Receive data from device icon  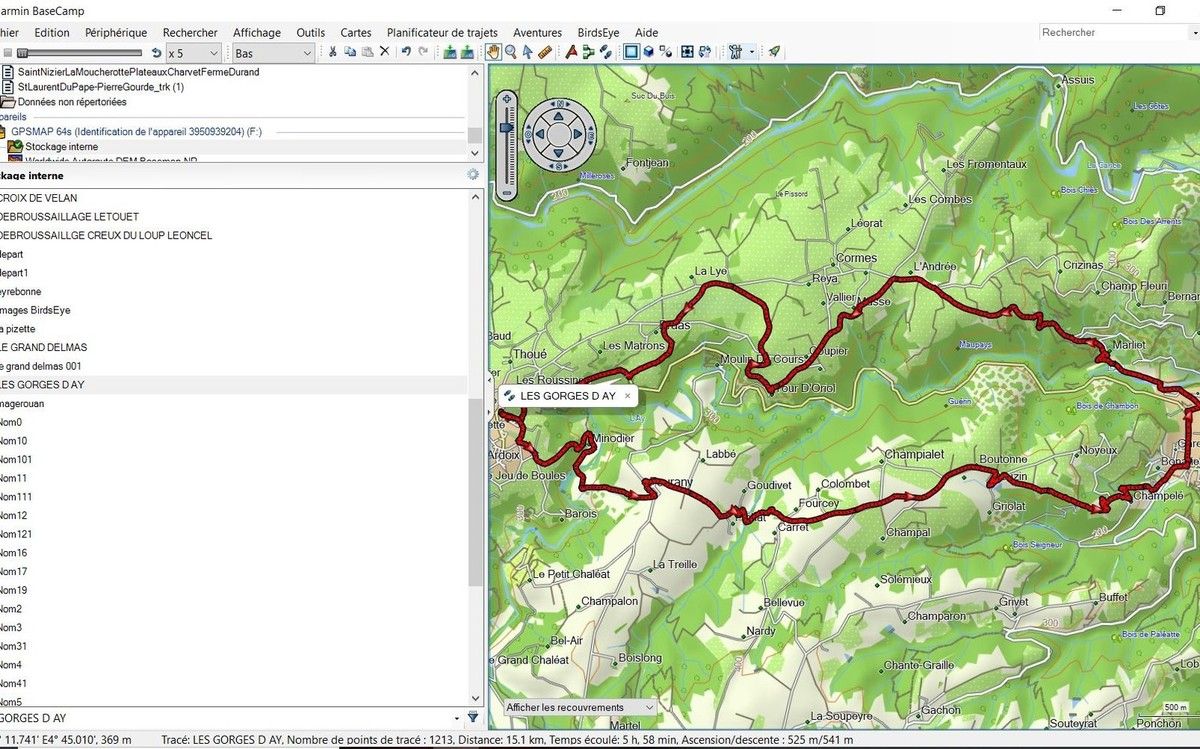[x=467, y=52]
